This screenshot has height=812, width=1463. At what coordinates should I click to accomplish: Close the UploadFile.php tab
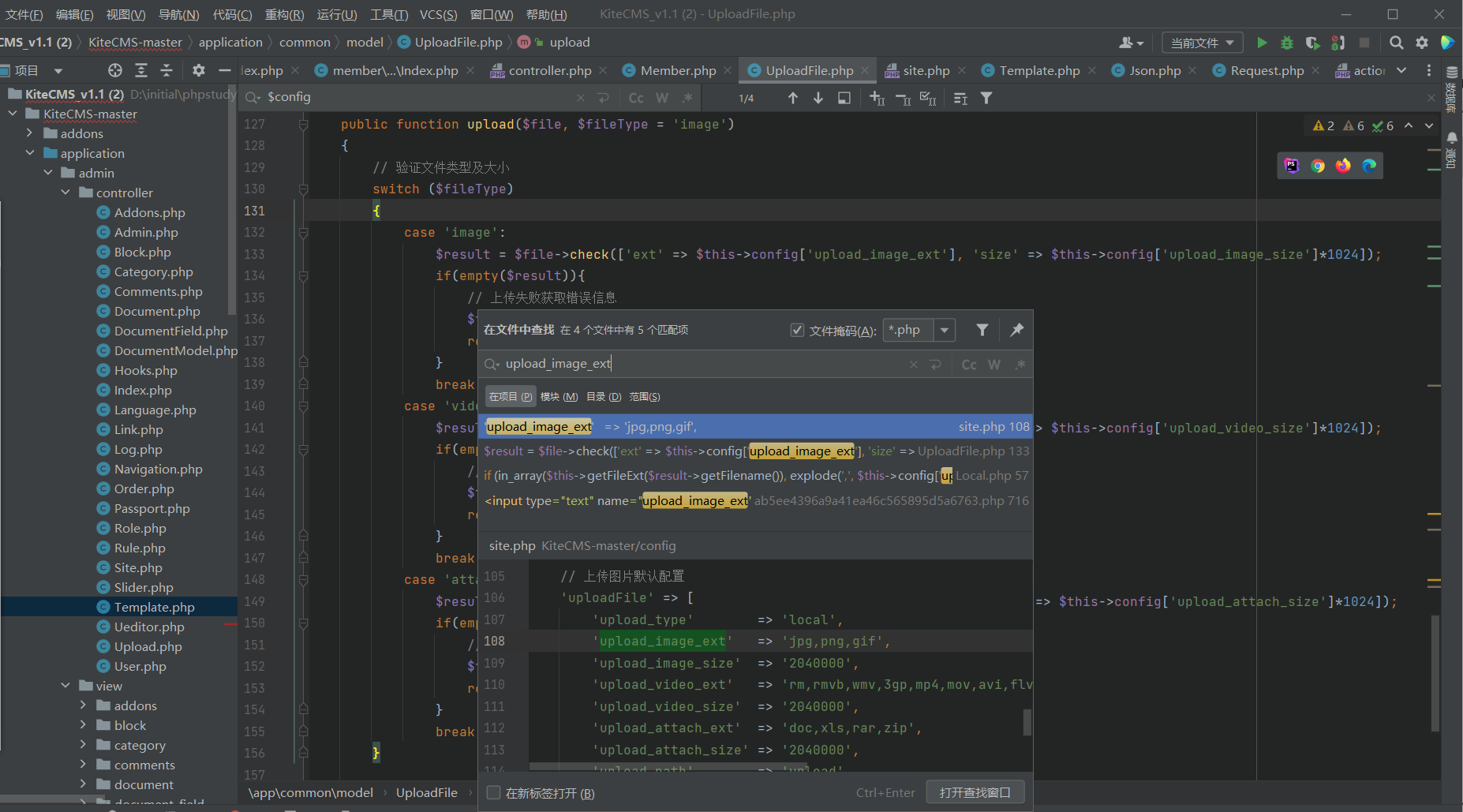(865, 70)
